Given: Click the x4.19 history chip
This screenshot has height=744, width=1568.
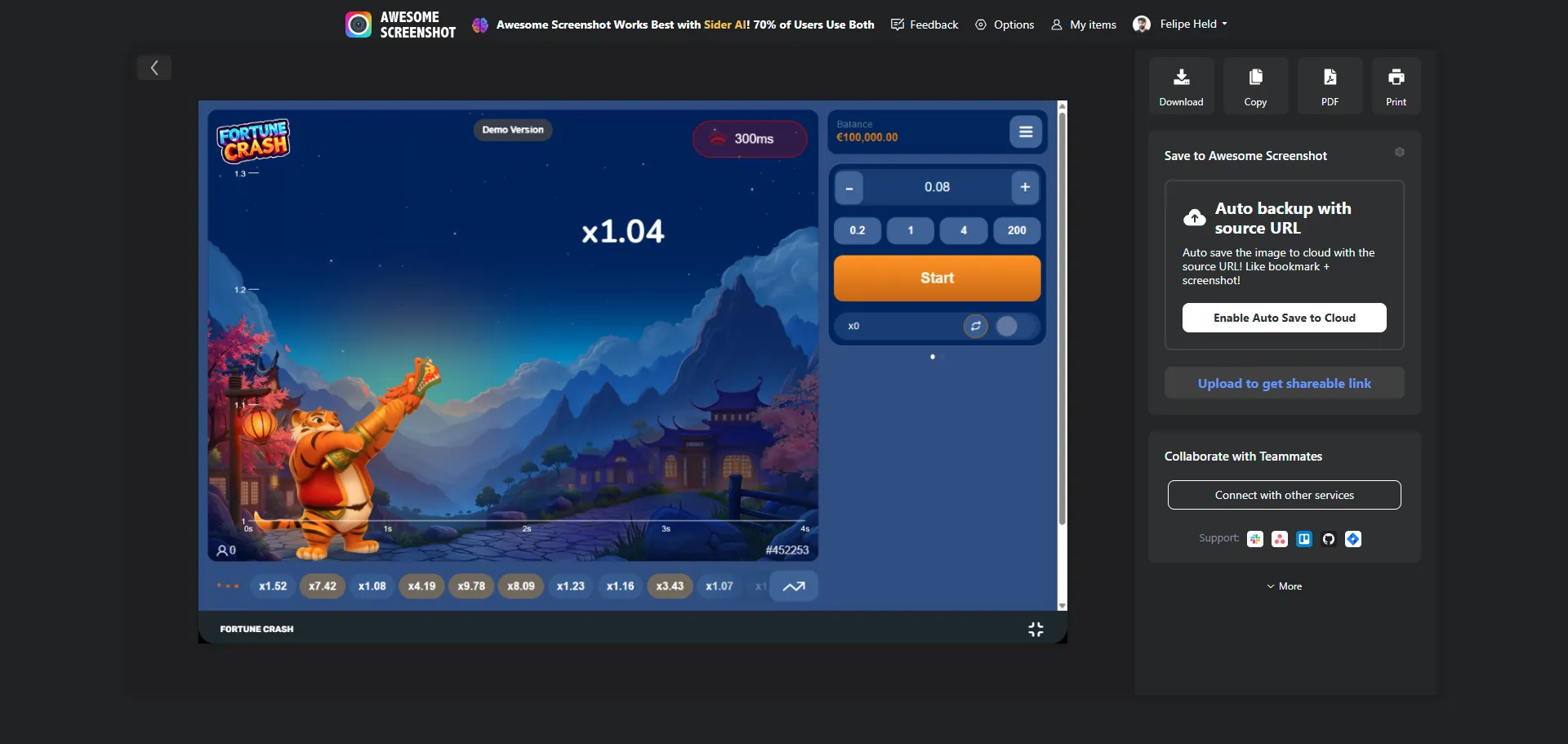Looking at the screenshot, I should point(421,586).
